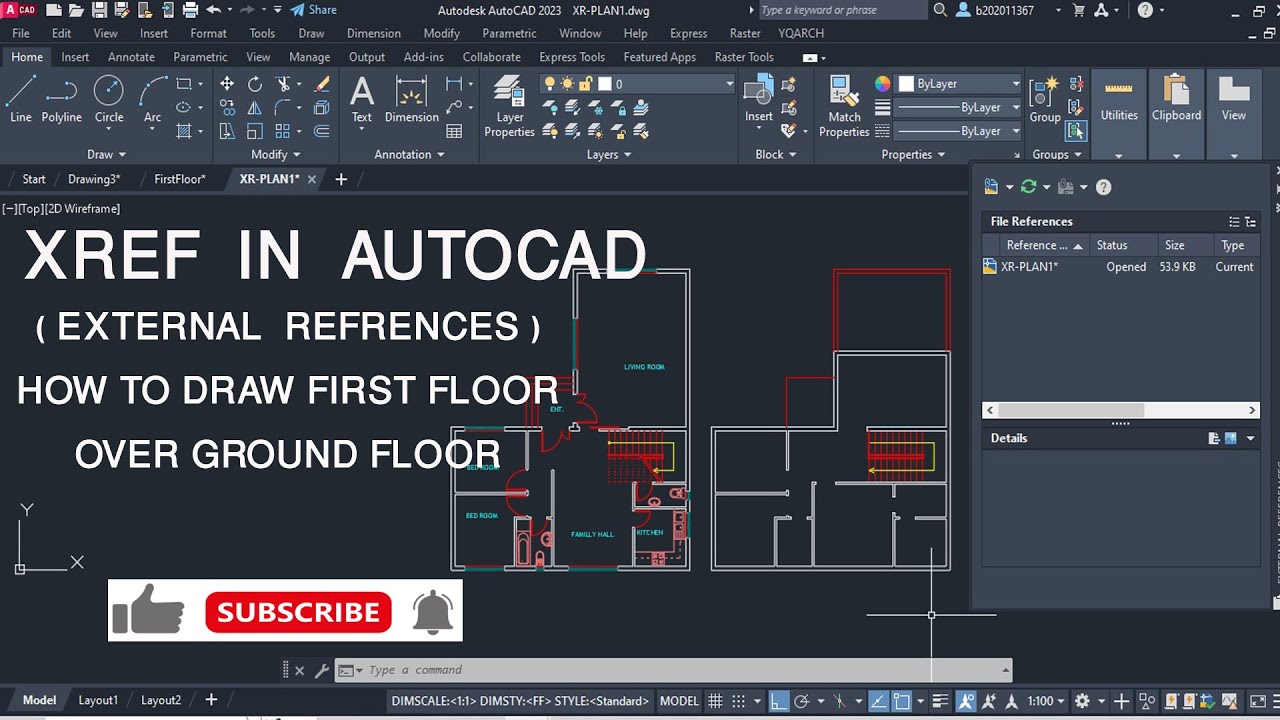The height and width of the screenshot is (720, 1280).
Task: Open the Insert ribbon tab
Action: pos(75,57)
